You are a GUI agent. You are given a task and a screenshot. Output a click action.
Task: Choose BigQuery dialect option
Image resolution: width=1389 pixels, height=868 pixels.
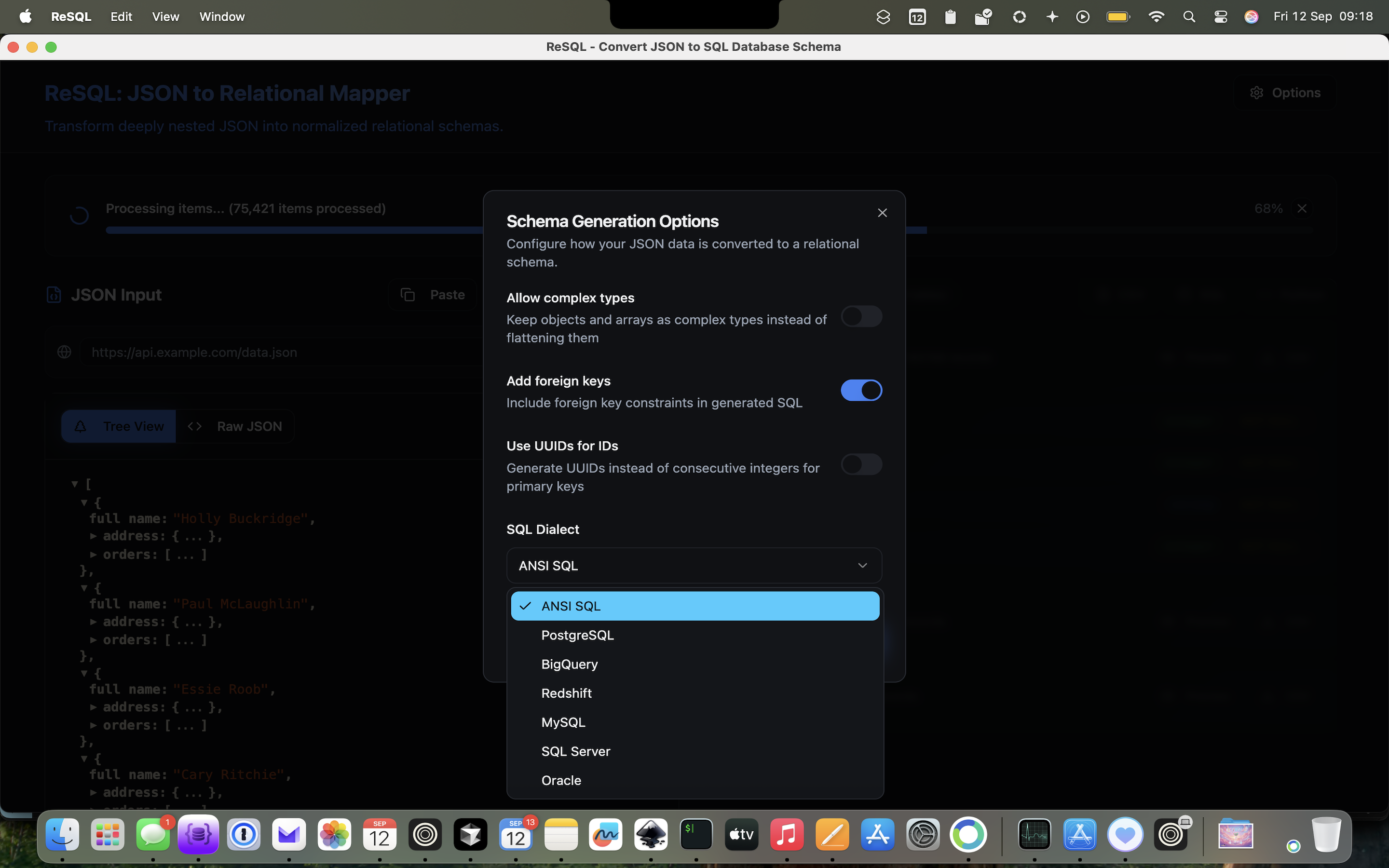click(x=570, y=664)
